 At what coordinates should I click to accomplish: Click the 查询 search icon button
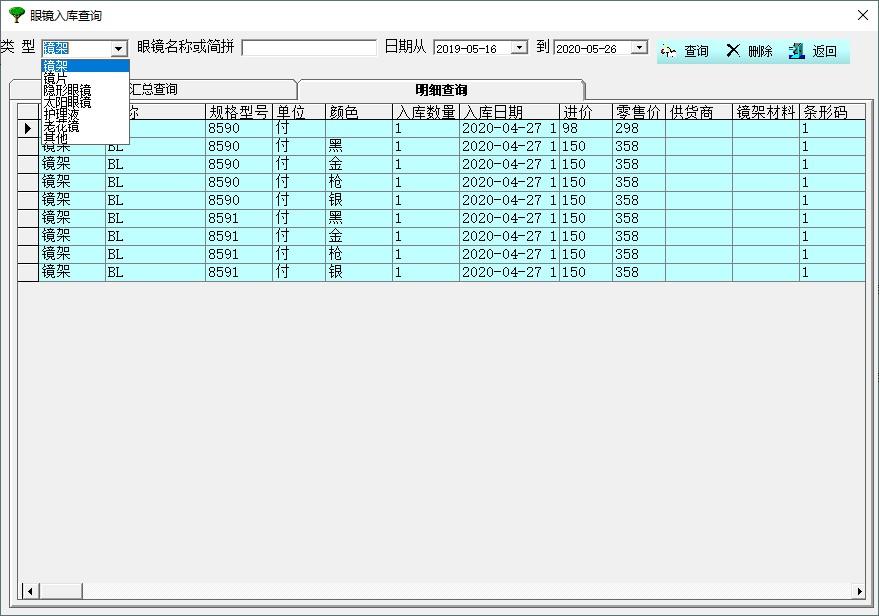pyautogui.click(x=668, y=51)
